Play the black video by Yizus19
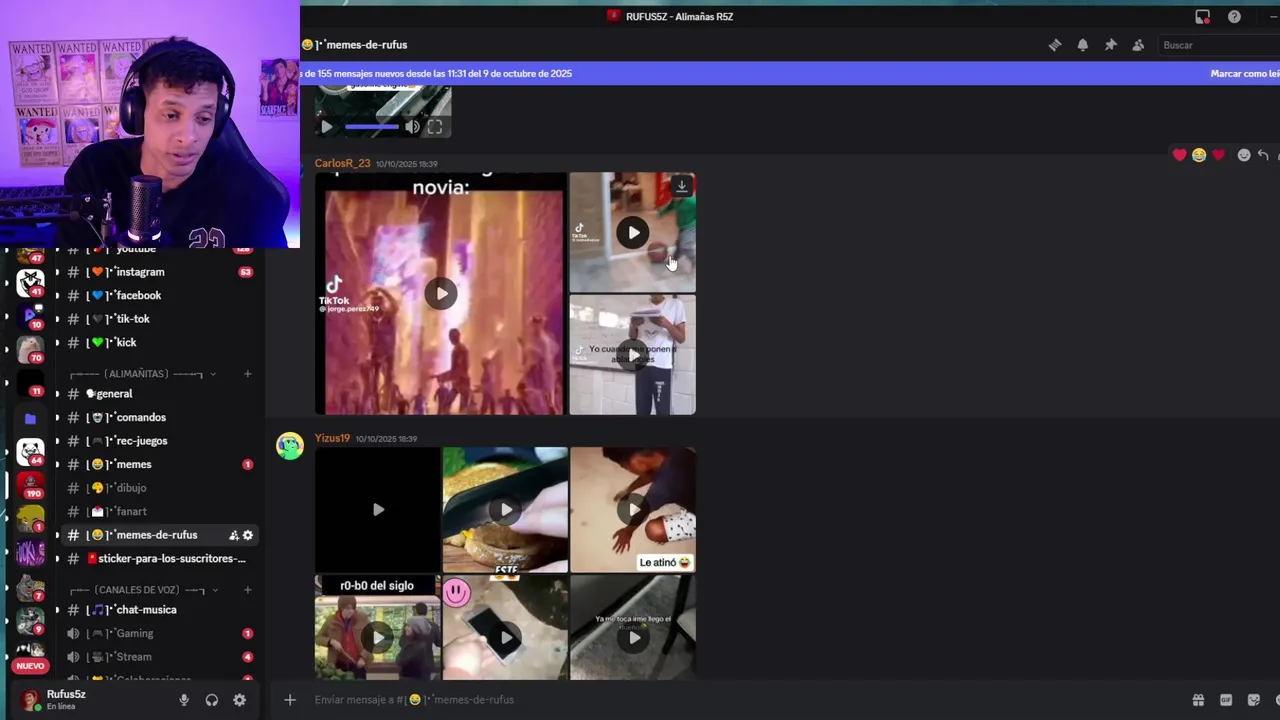Viewport: 1280px width, 720px height. 378,509
